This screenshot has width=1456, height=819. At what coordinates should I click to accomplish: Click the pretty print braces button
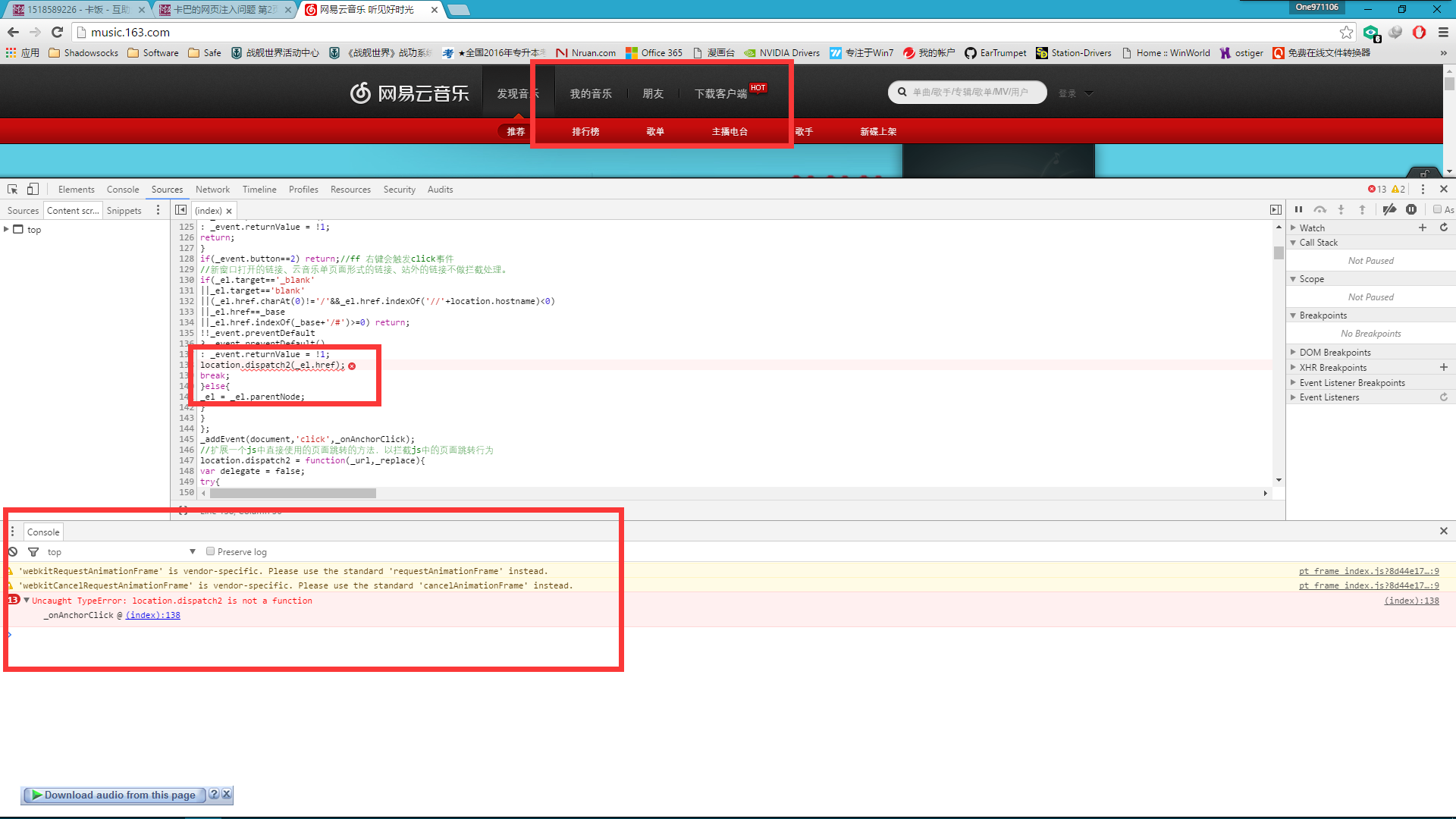click(183, 511)
